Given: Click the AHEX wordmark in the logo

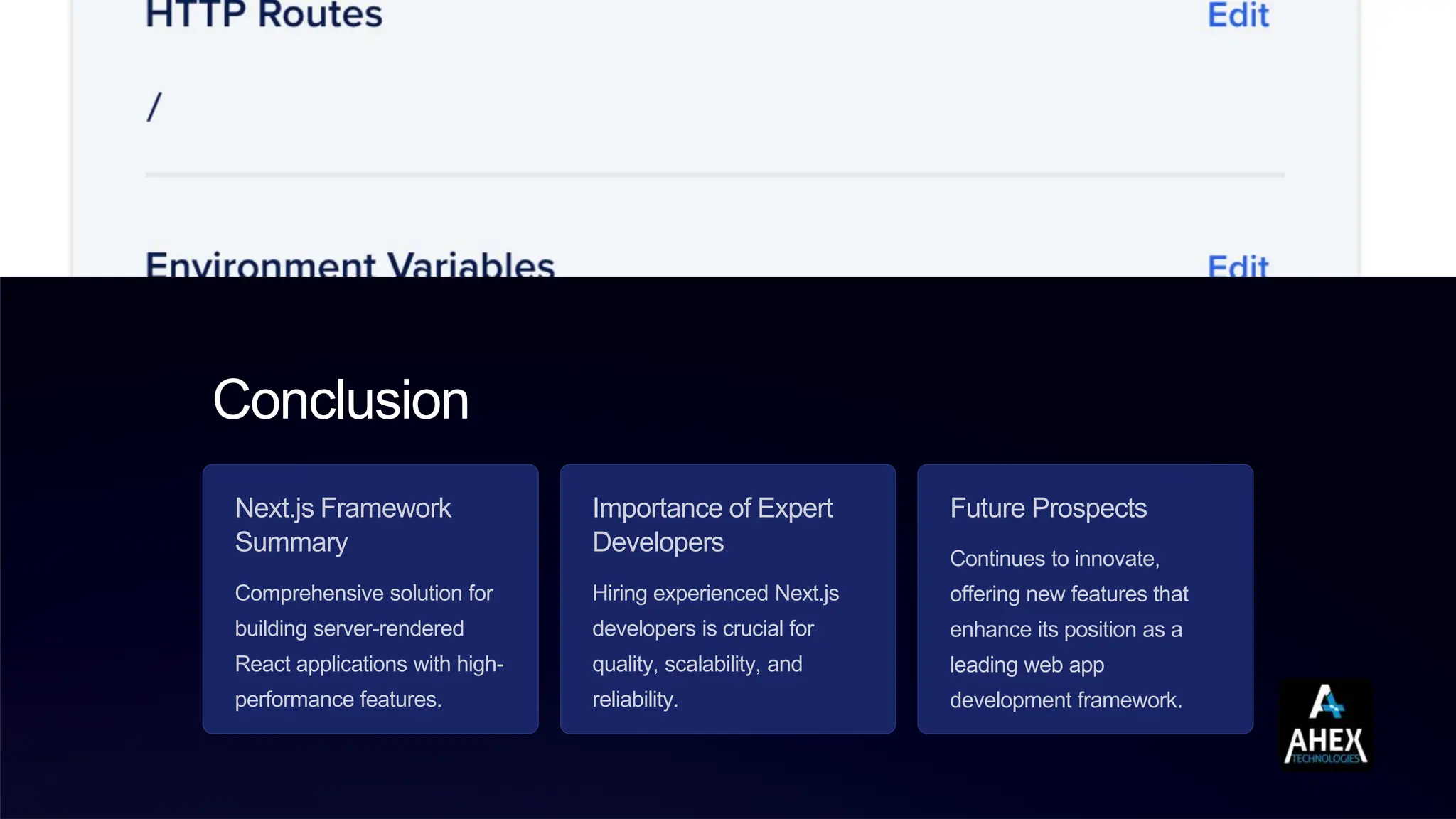Looking at the screenshot, I should [x=1326, y=741].
